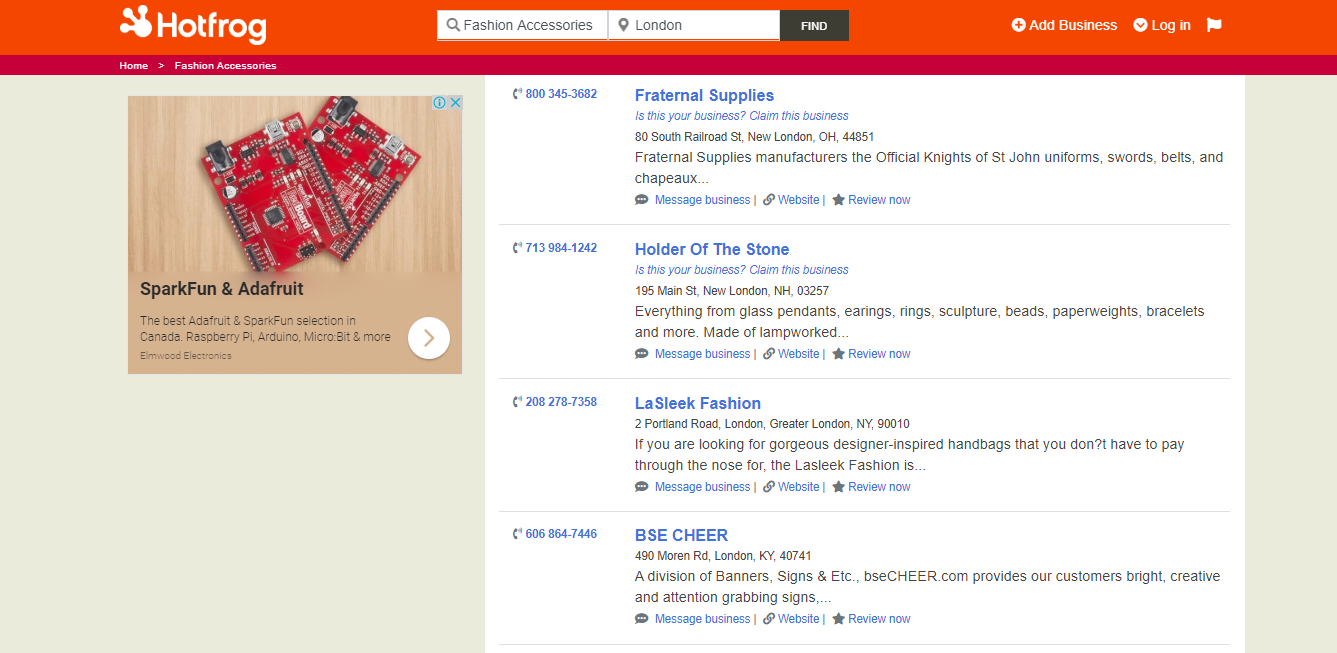Image resolution: width=1337 pixels, height=653 pixels.
Task: Select the Fashion Accessories breadcrumb
Action: [226, 66]
